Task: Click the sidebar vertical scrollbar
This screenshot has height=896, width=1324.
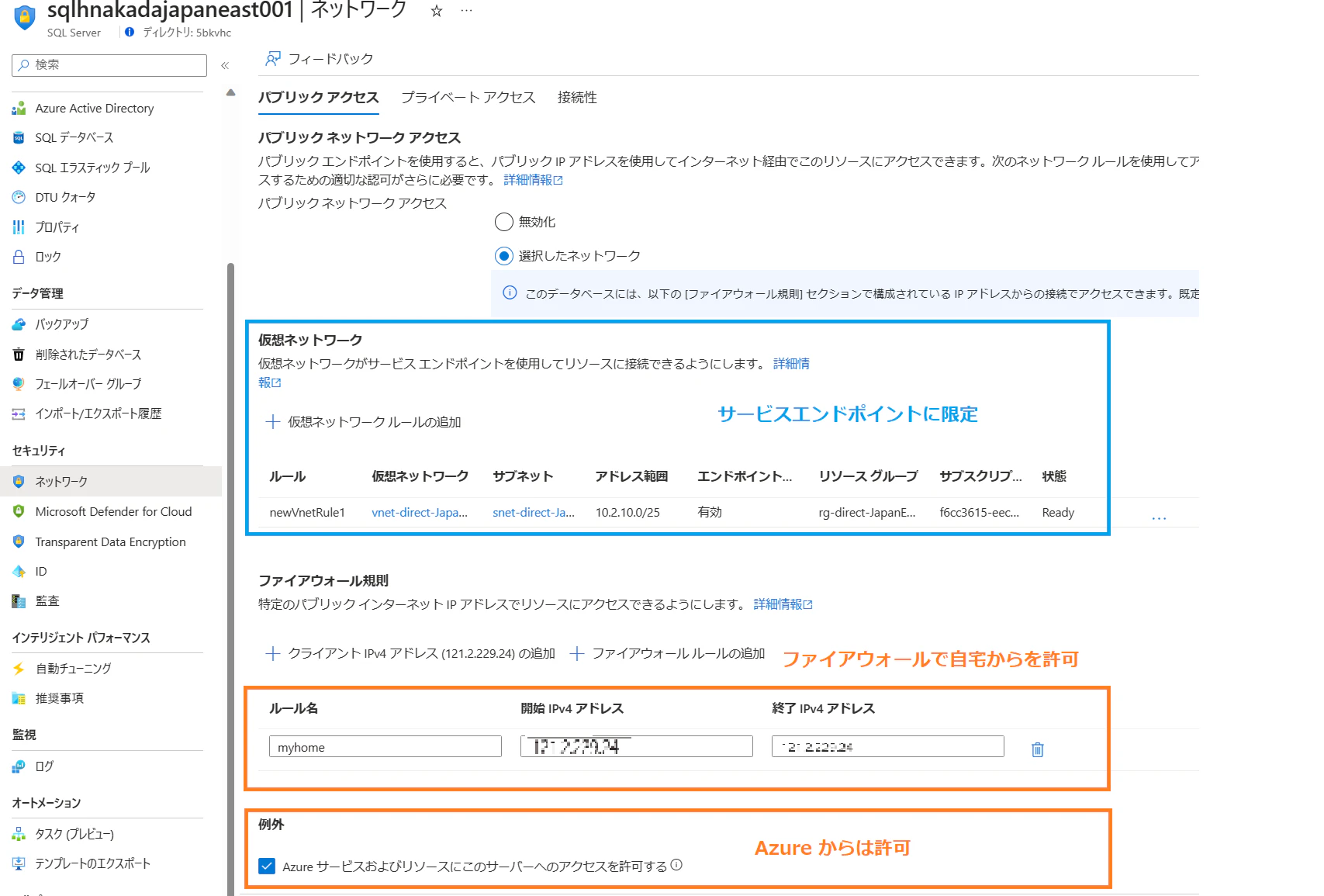Action: pyautogui.click(x=230, y=579)
